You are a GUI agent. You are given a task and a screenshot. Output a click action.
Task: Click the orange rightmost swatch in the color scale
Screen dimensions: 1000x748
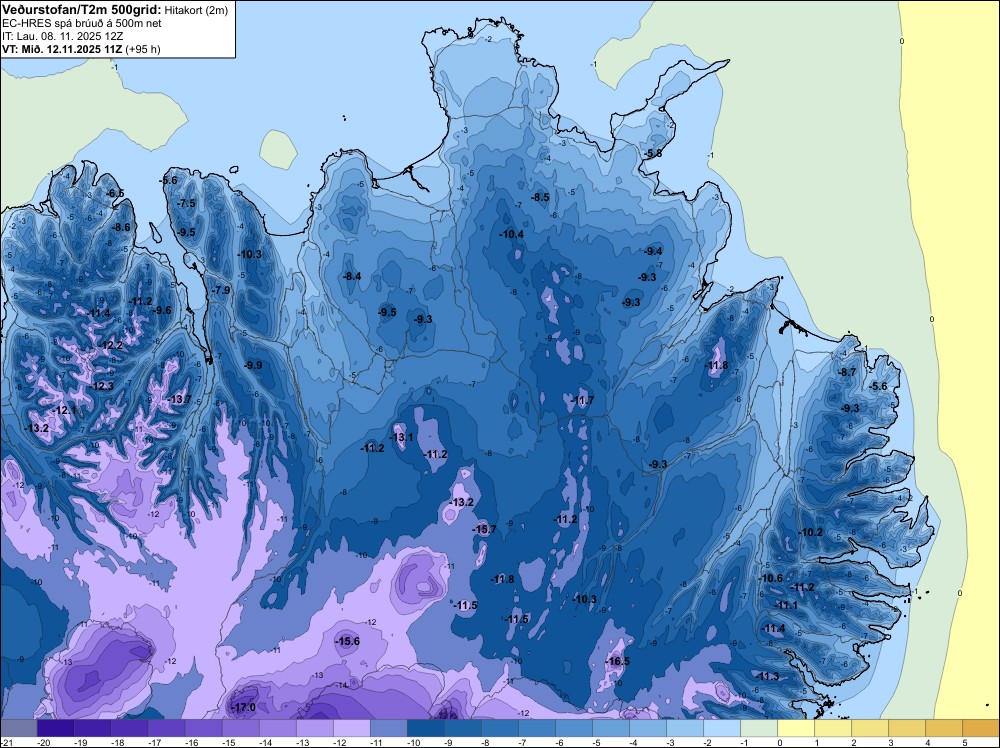[x=980, y=728]
